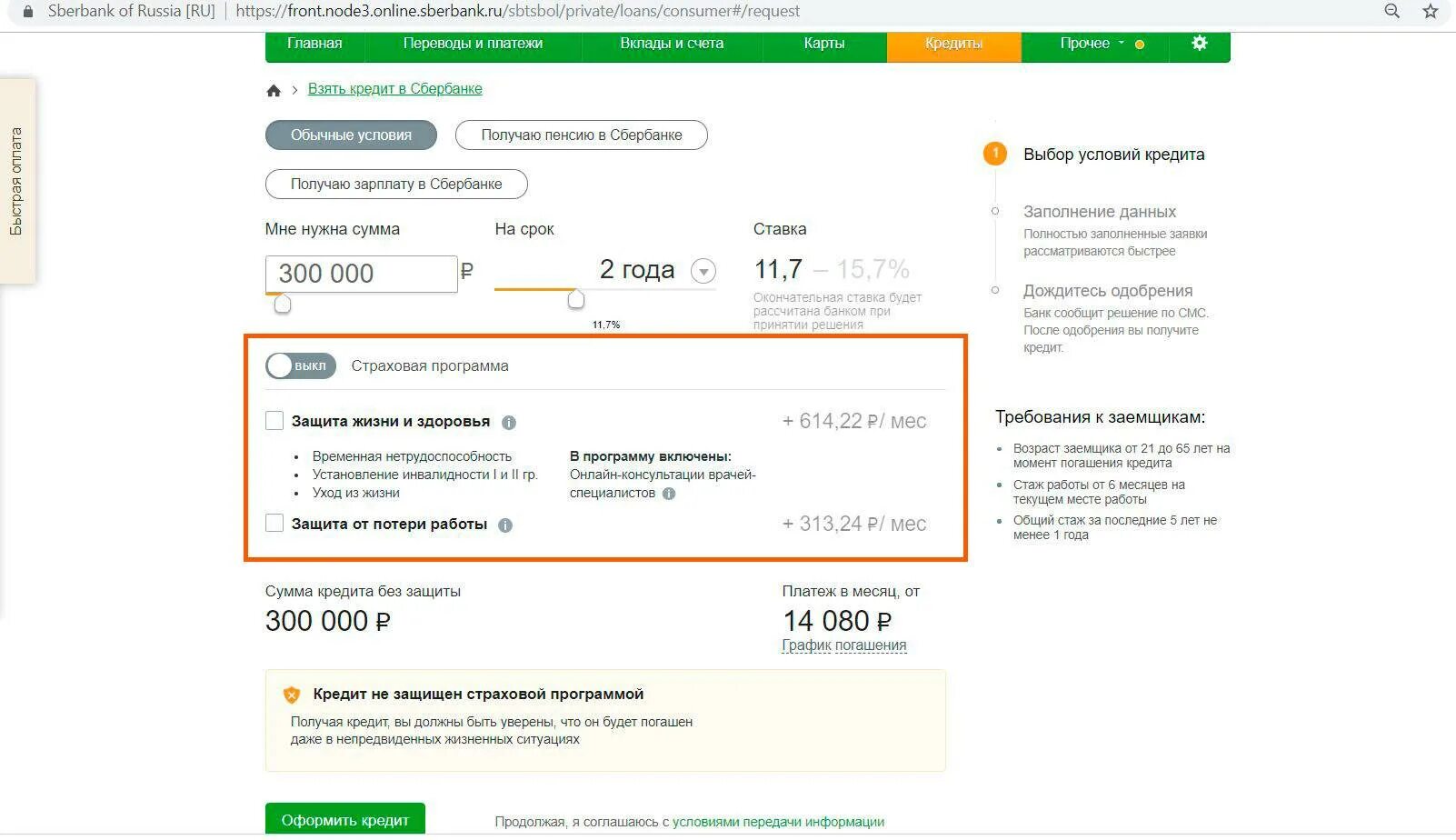
Task: Open settings gear icon in green menu
Action: pyautogui.click(x=1200, y=43)
